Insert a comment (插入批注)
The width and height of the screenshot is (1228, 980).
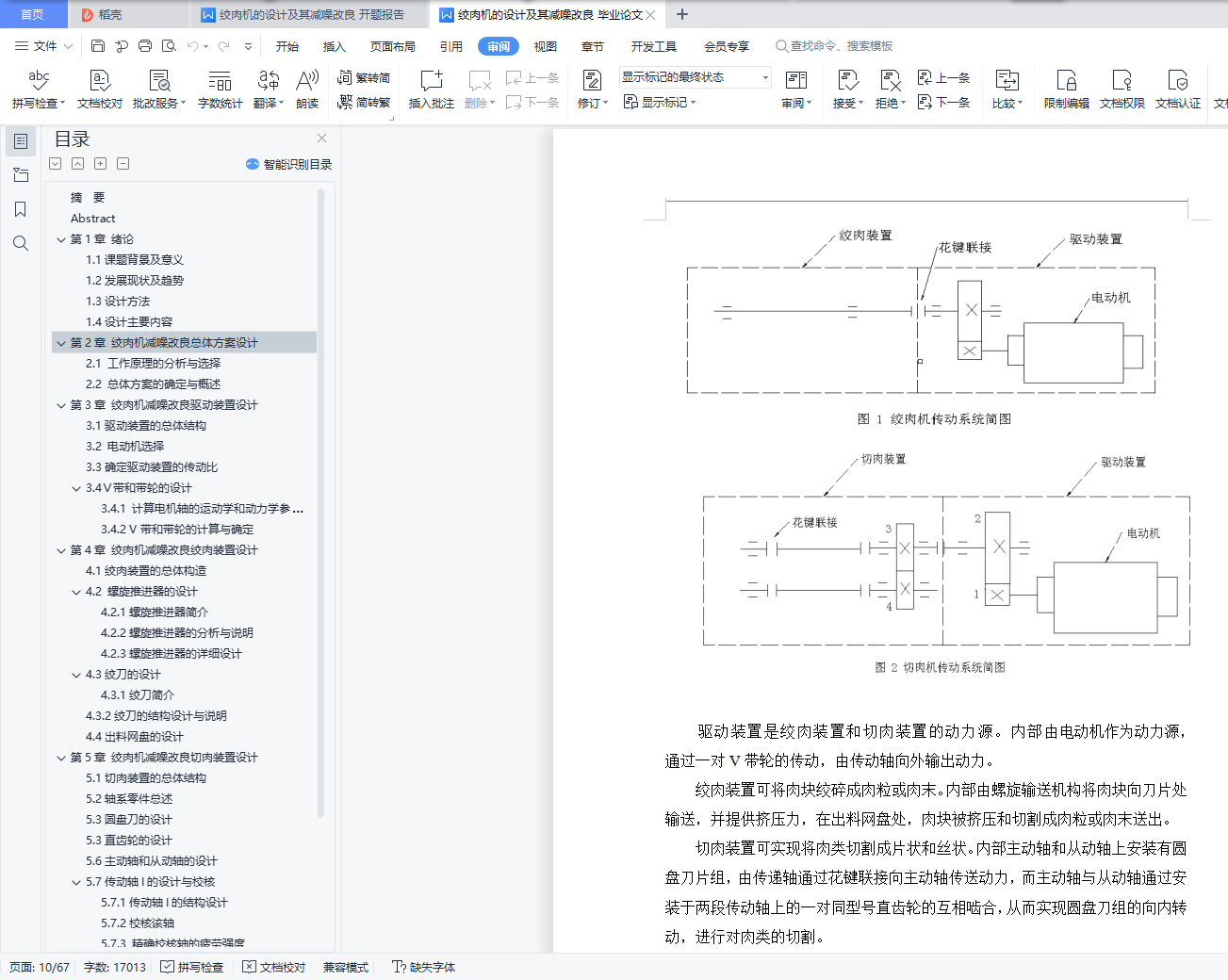tap(432, 90)
